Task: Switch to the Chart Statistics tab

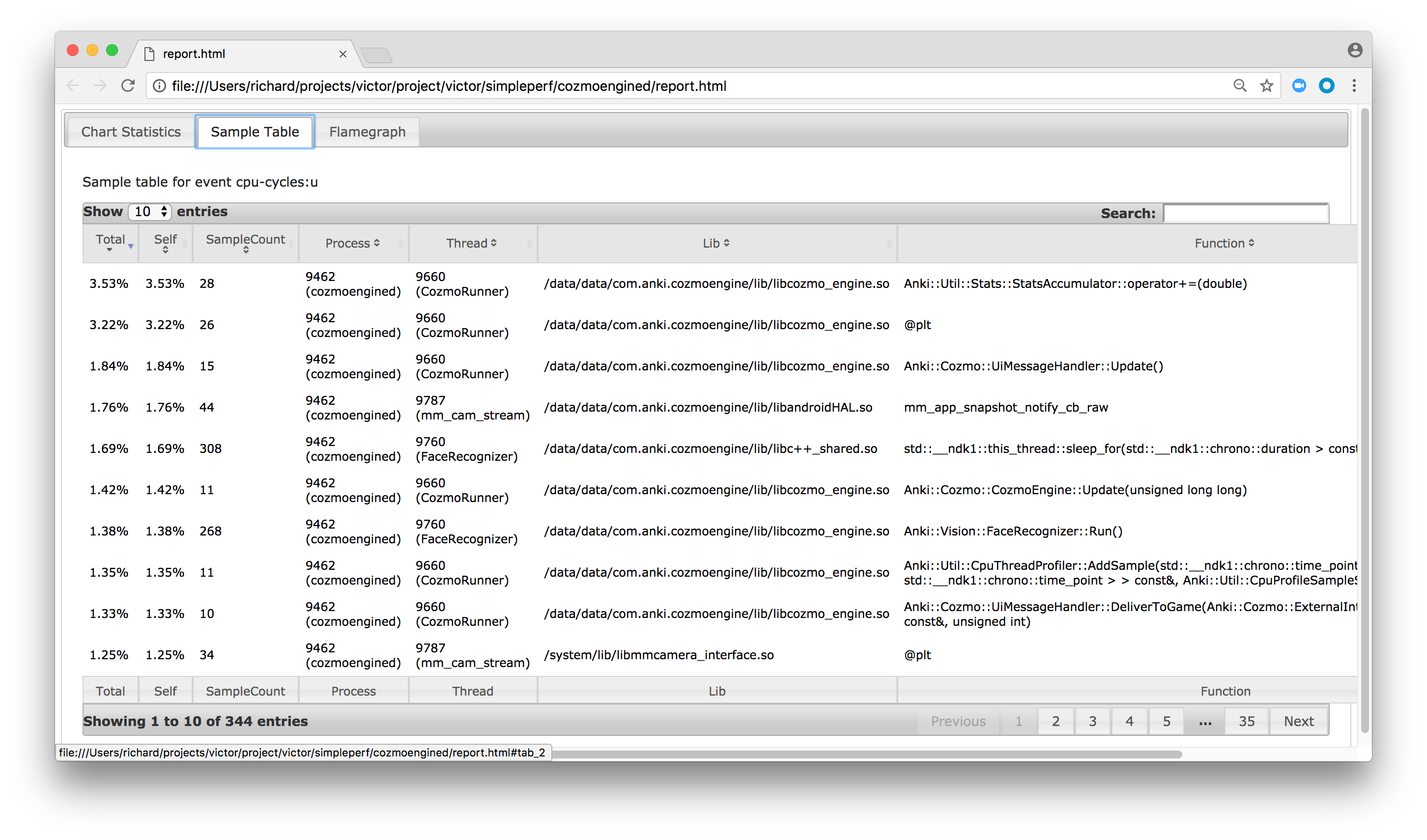Action: coord(131,132)
